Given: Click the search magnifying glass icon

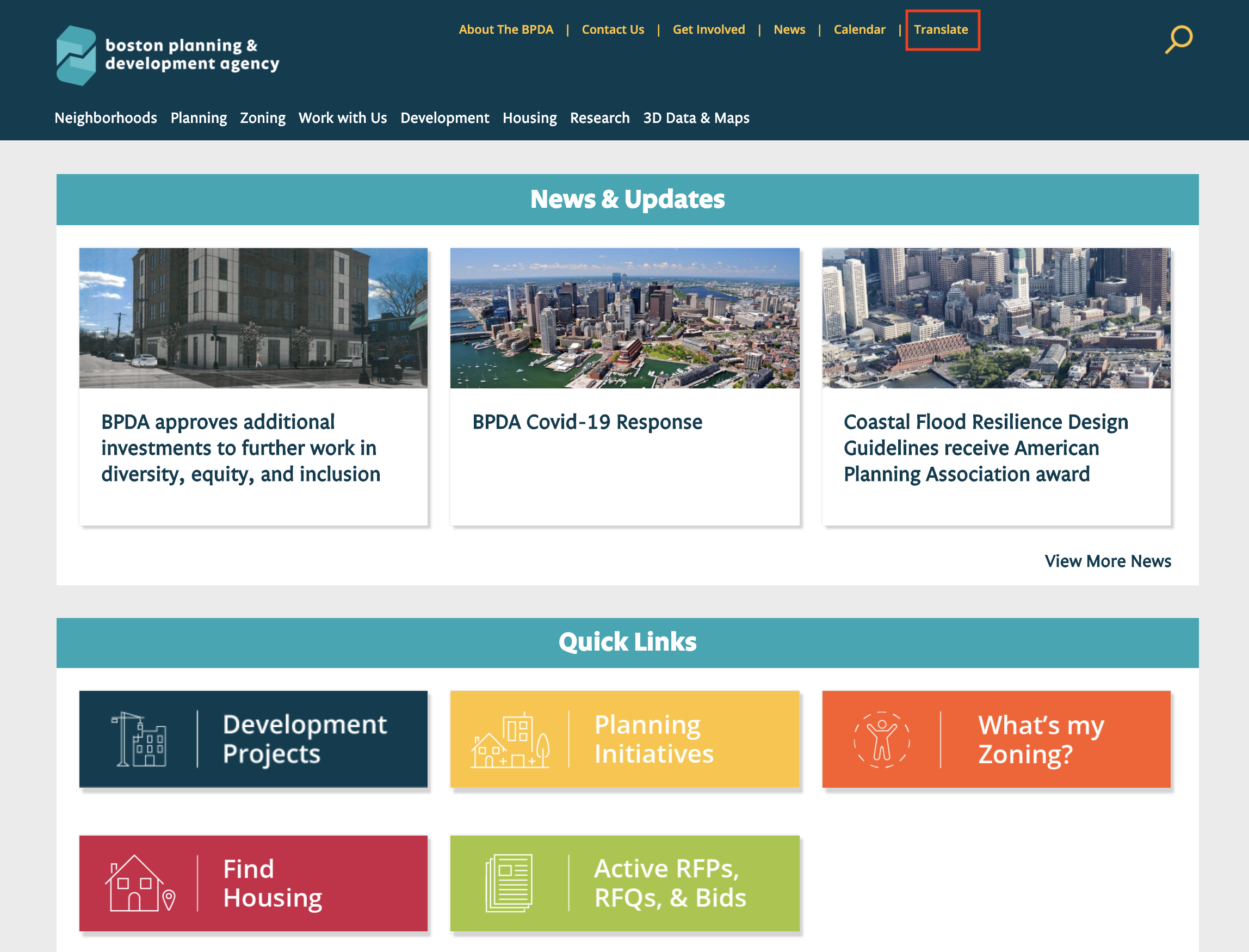Looking at the screenshot, I should point(1178,40).
